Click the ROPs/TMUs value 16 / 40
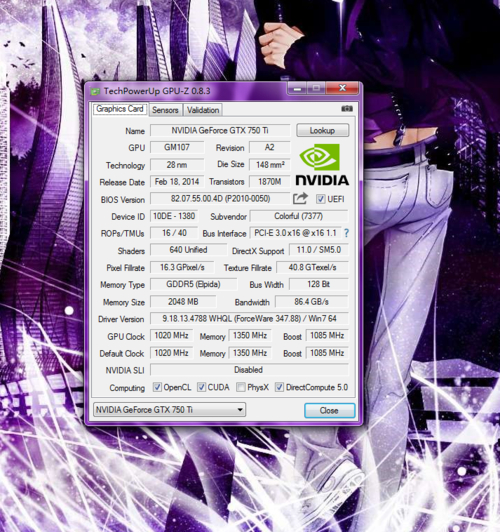This screenshot has width=500, height=532. [174, 233]
